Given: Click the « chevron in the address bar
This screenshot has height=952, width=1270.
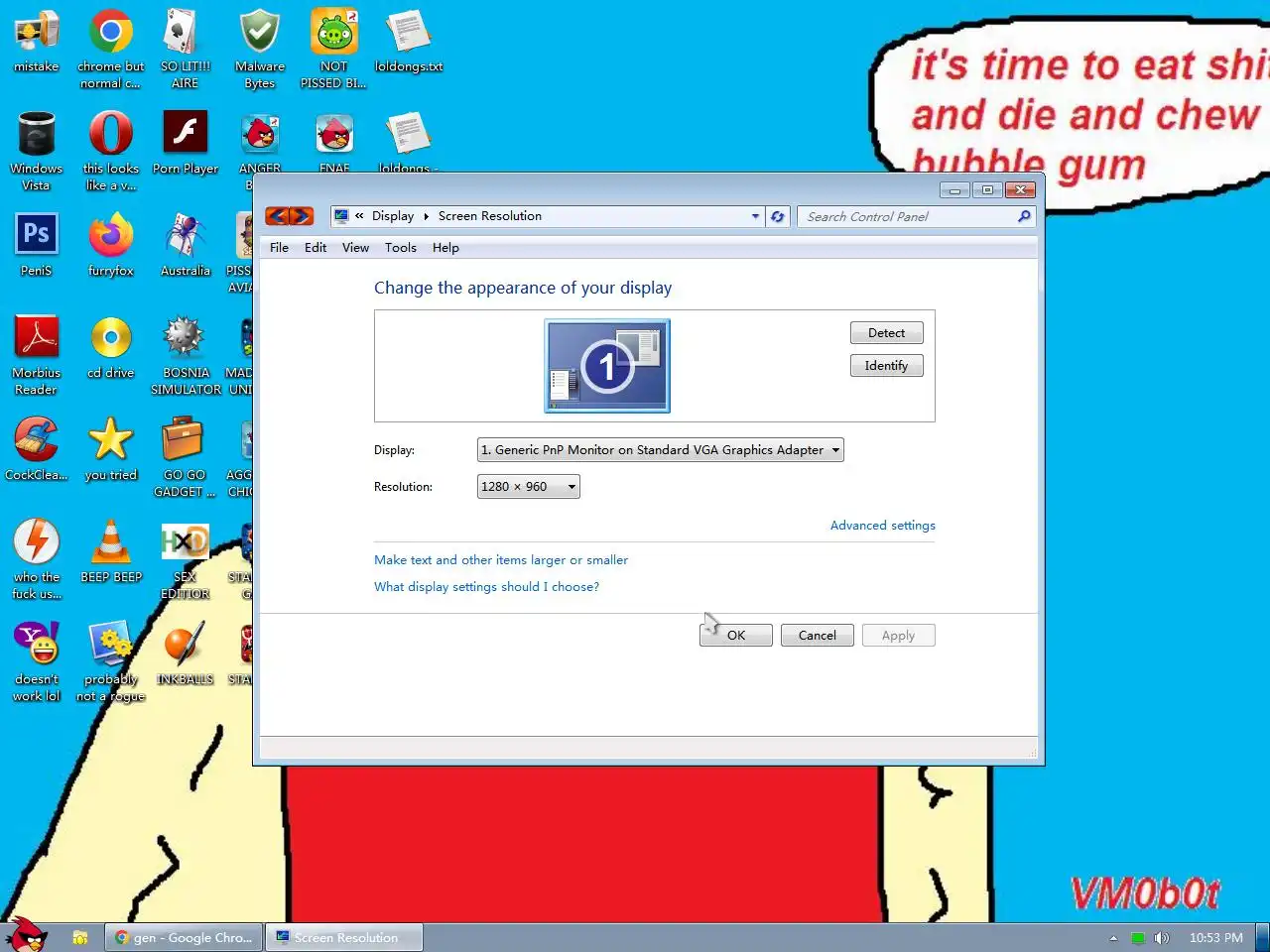Looking at the screenshot, I should tap(359, 216).
